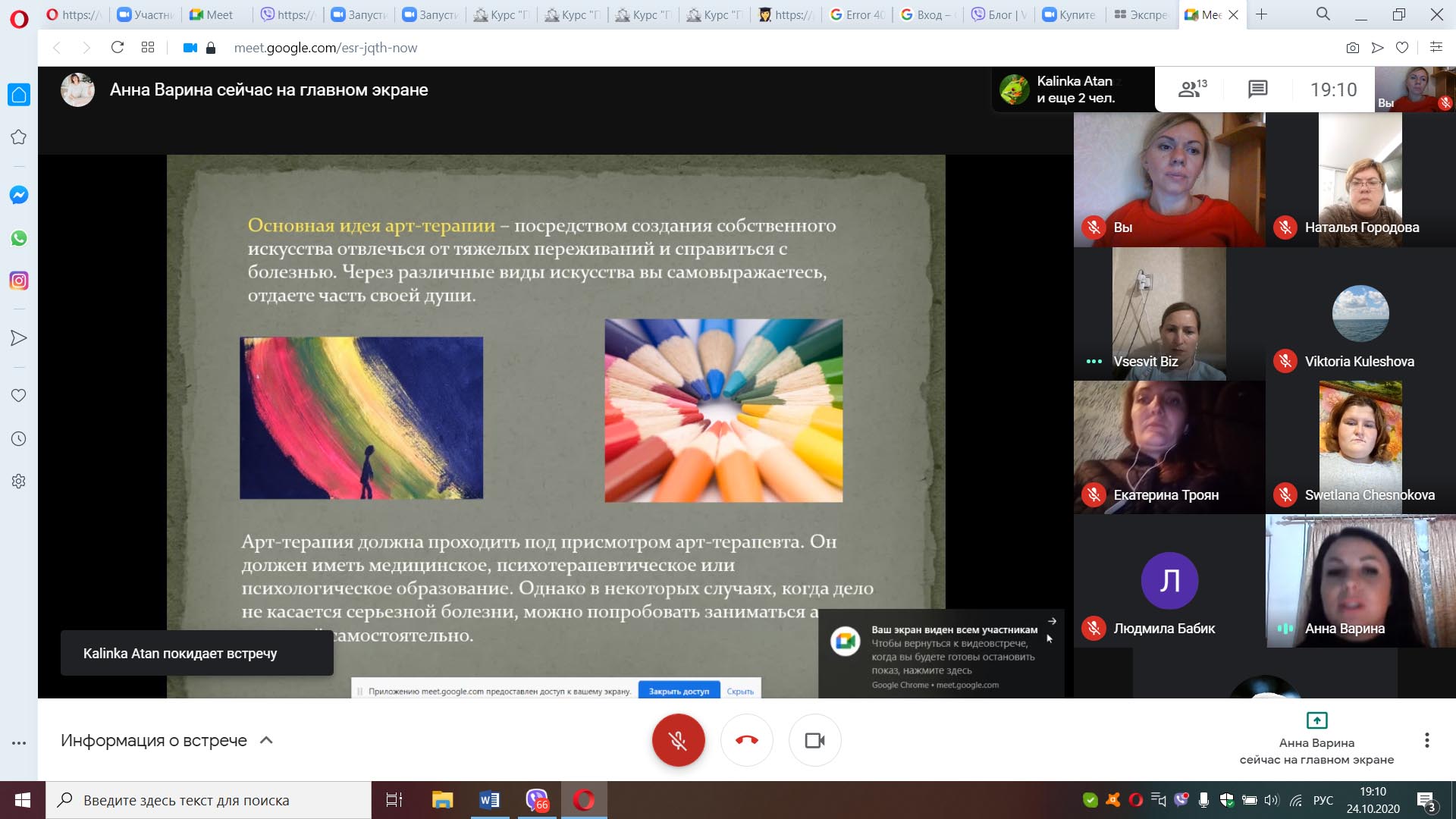Toggle microphone mute button

pos(678,740)
